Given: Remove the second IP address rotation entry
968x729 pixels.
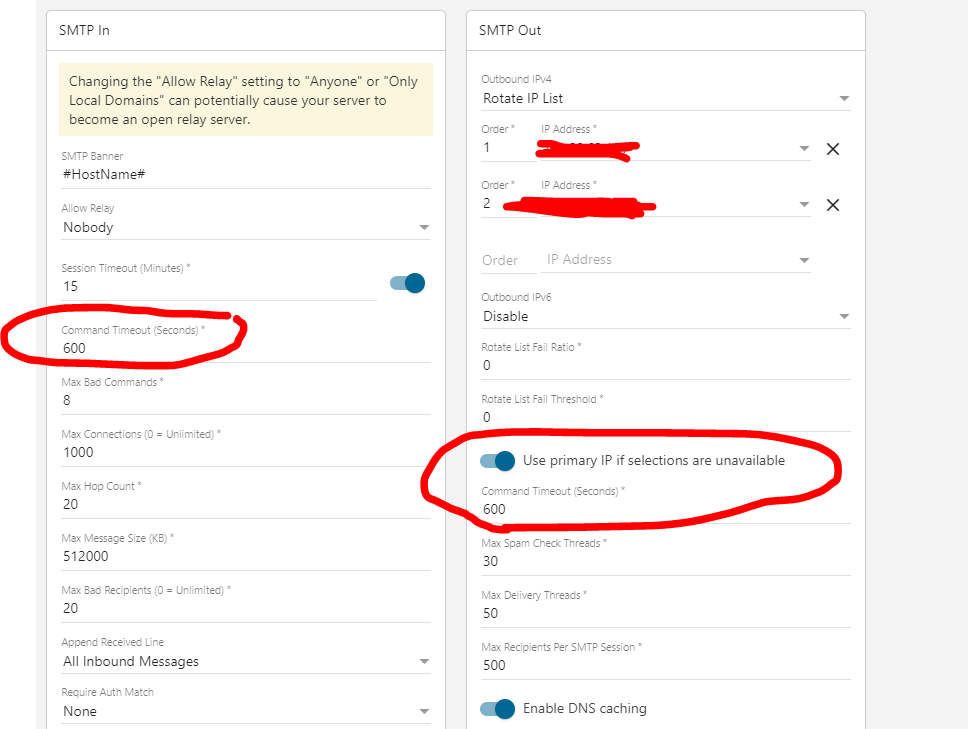Looking at the screenshot, I should coord(833,204).
